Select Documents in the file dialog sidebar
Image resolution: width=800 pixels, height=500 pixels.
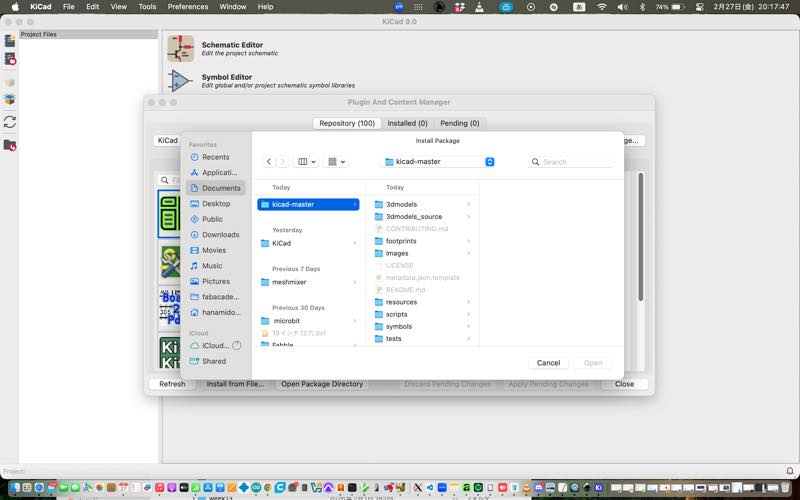pos(215,188)
